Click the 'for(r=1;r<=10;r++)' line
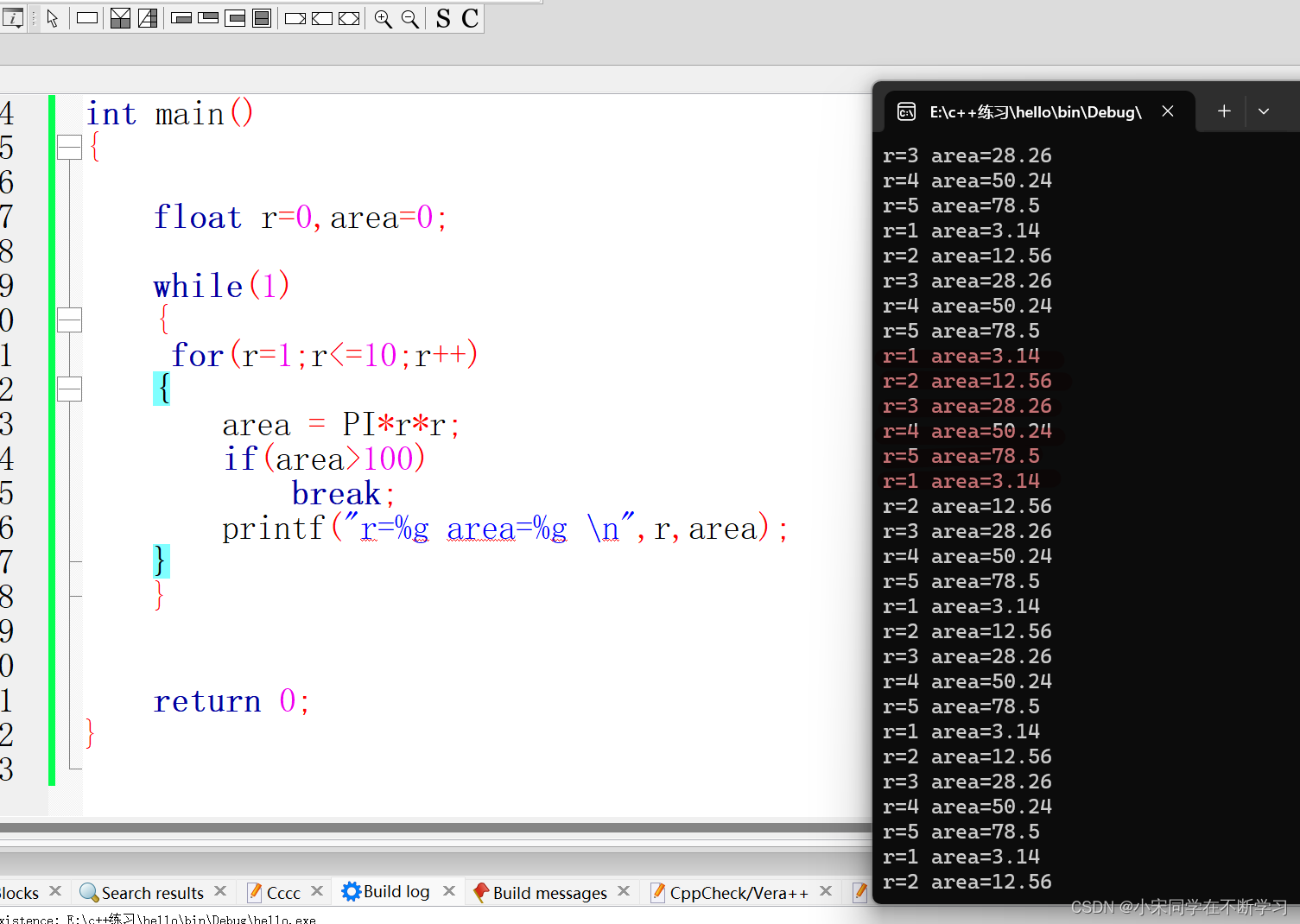Viewport: 1300px width, 924px height. [x=325, y=355]
